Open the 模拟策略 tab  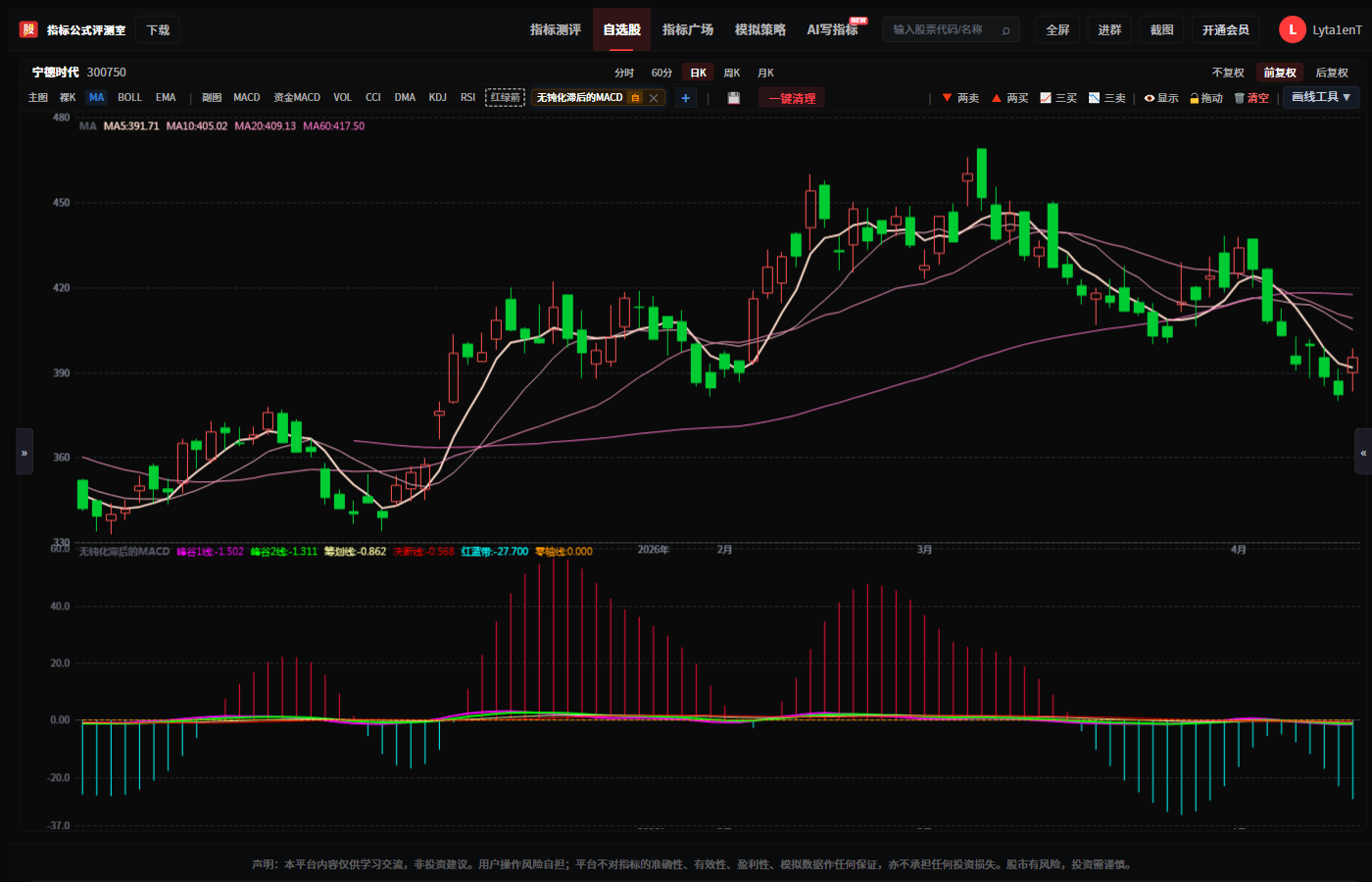point(760,29)
